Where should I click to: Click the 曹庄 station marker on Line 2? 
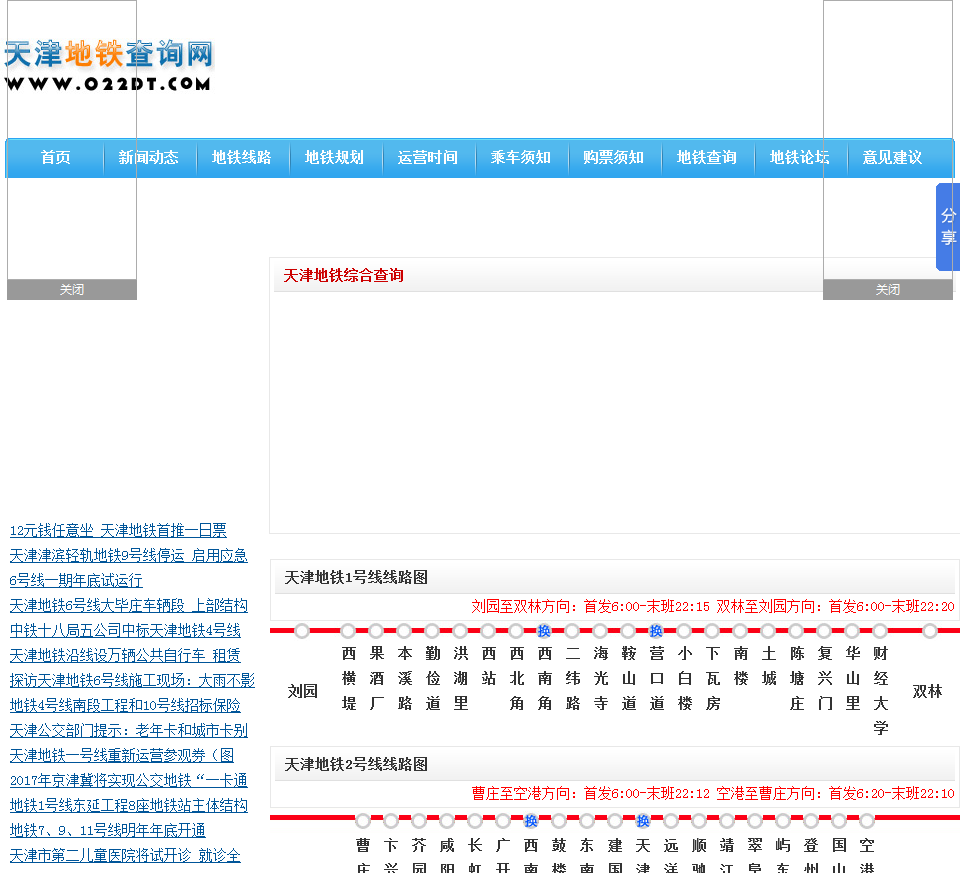(363, 820)
